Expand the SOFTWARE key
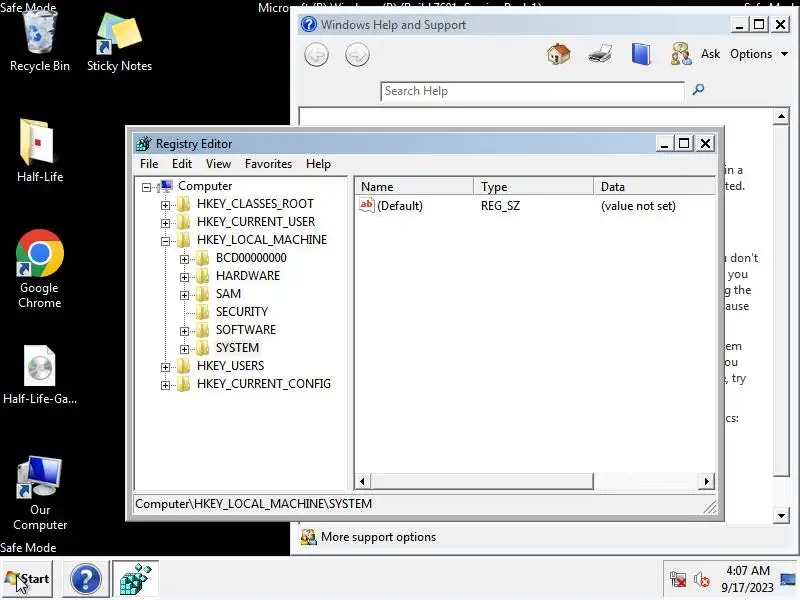The width and height of the screenshot is (800, 600). [184, 331]
